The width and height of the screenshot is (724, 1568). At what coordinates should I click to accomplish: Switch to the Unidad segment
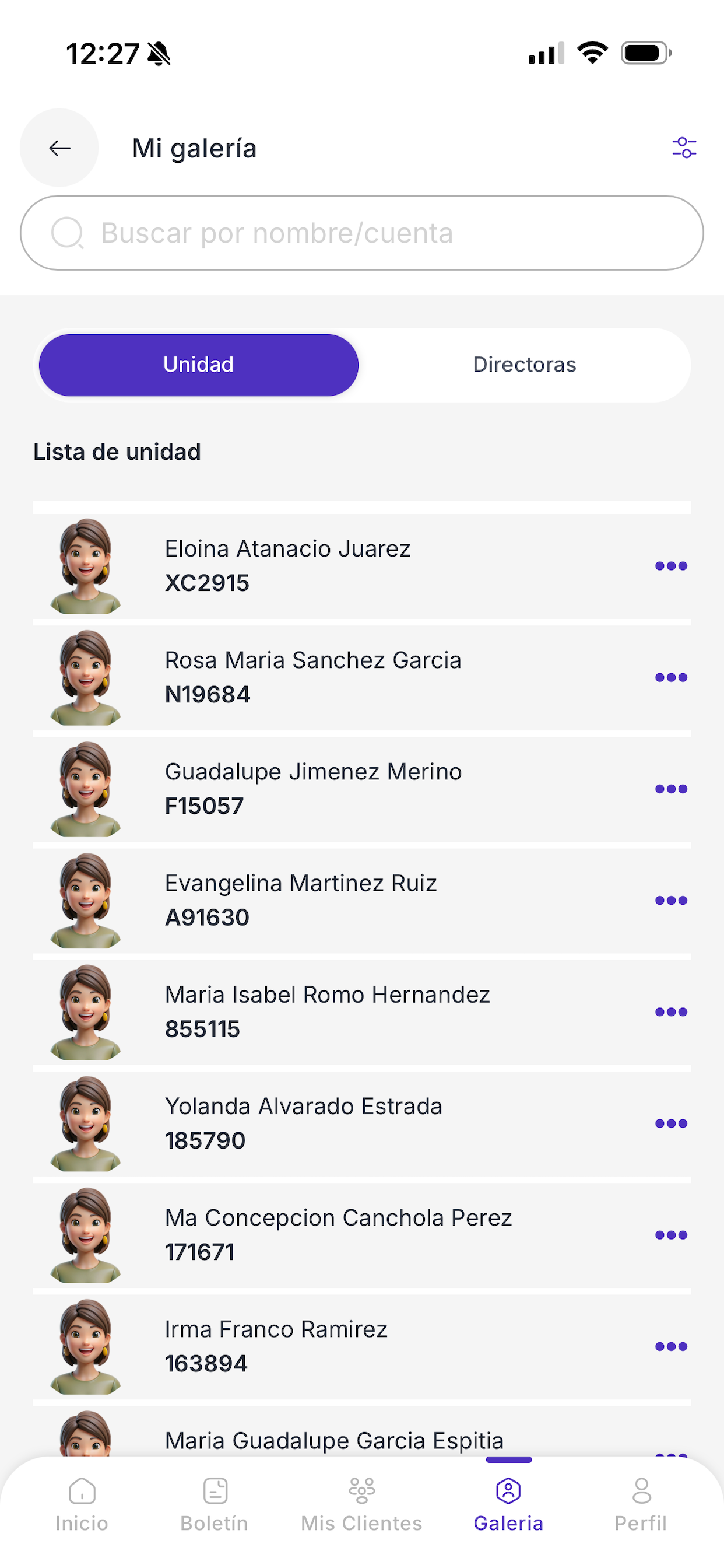pyautogui.click(x=198, y=365)
